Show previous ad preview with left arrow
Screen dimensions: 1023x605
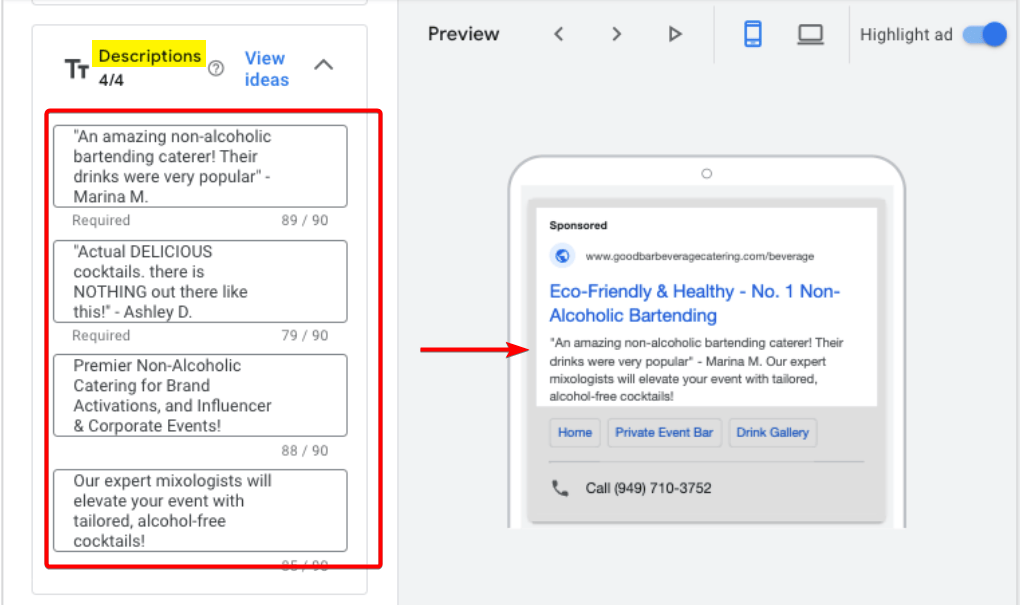coord(559,34)
